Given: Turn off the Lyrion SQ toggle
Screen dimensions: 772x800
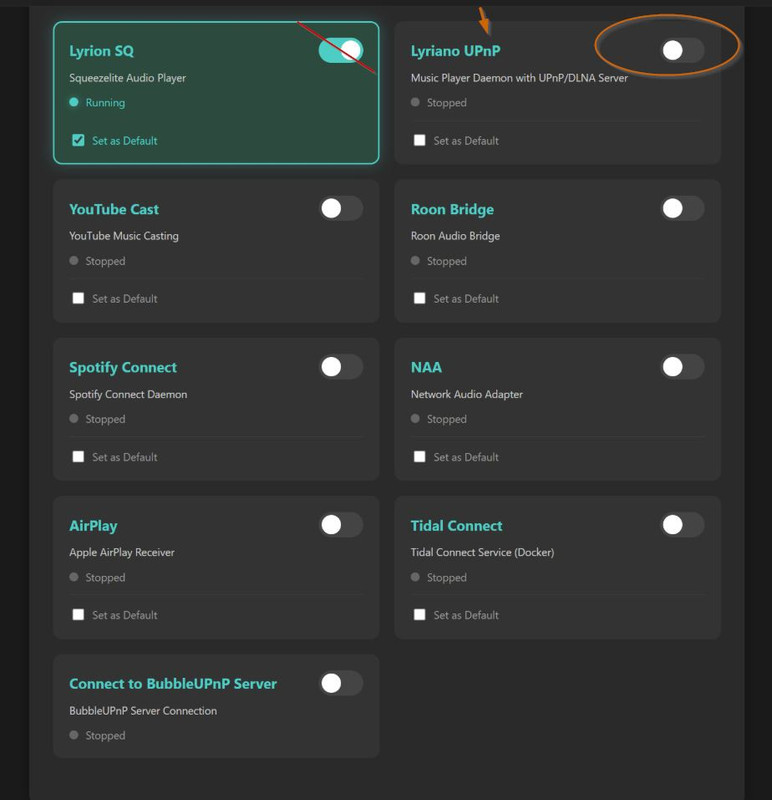Looking at the screenshot, I should point(341,51).
